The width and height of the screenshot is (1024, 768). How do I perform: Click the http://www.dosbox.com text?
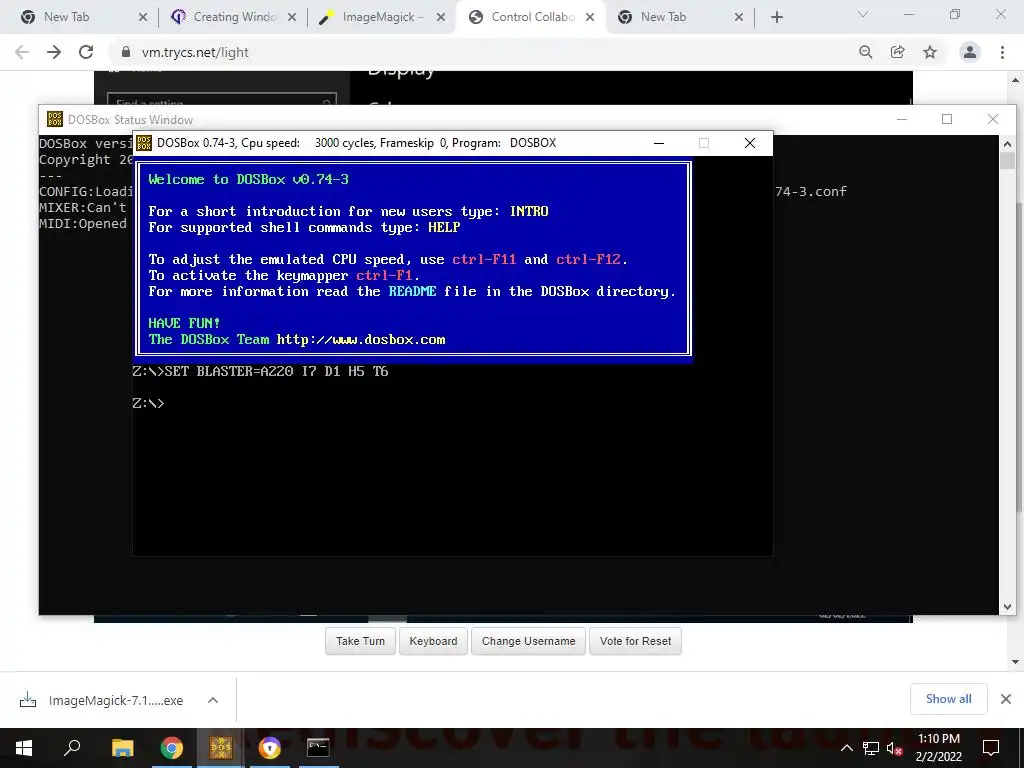[360, 340]
